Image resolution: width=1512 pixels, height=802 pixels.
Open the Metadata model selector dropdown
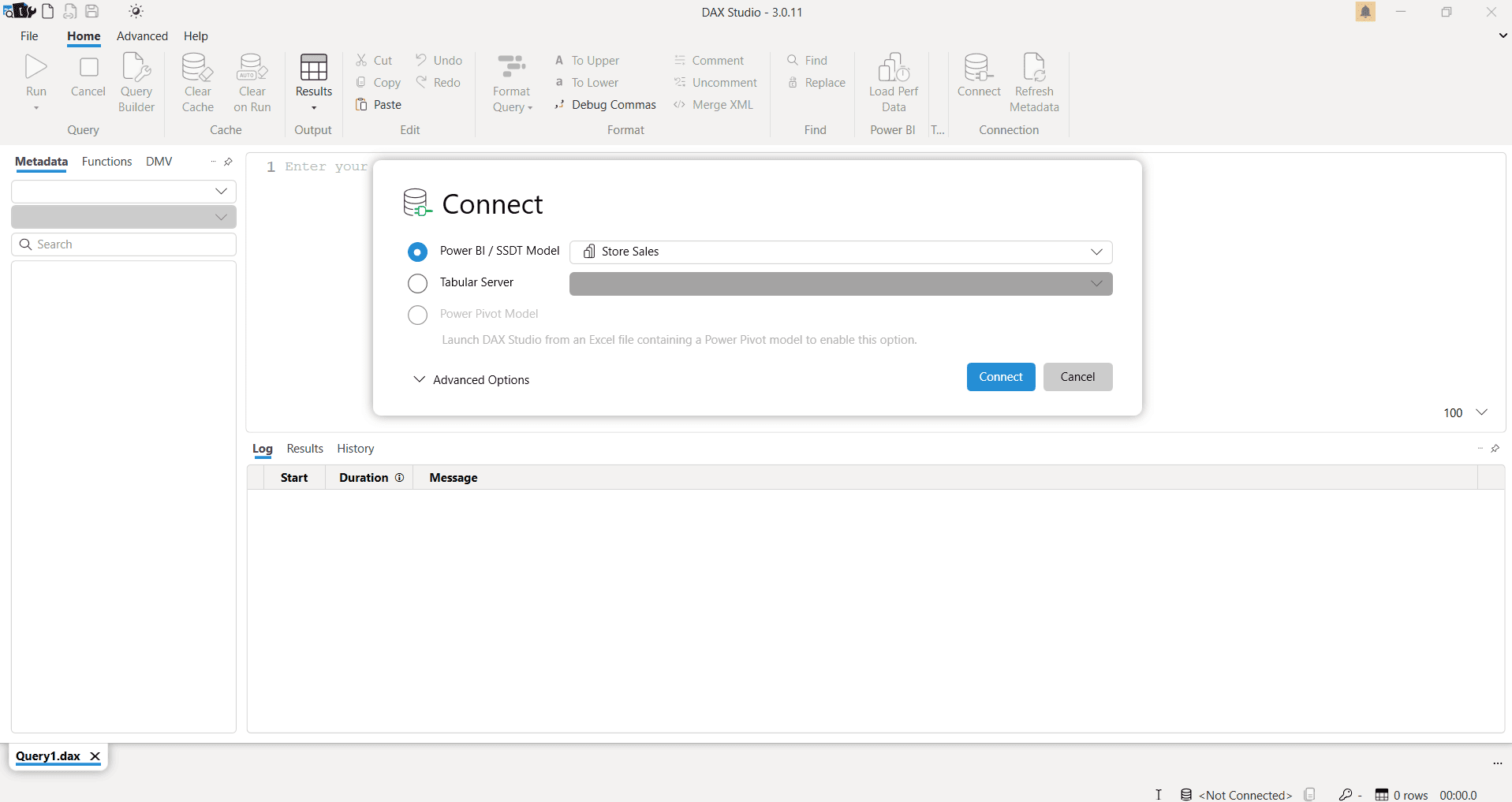(x=124, y=191)
